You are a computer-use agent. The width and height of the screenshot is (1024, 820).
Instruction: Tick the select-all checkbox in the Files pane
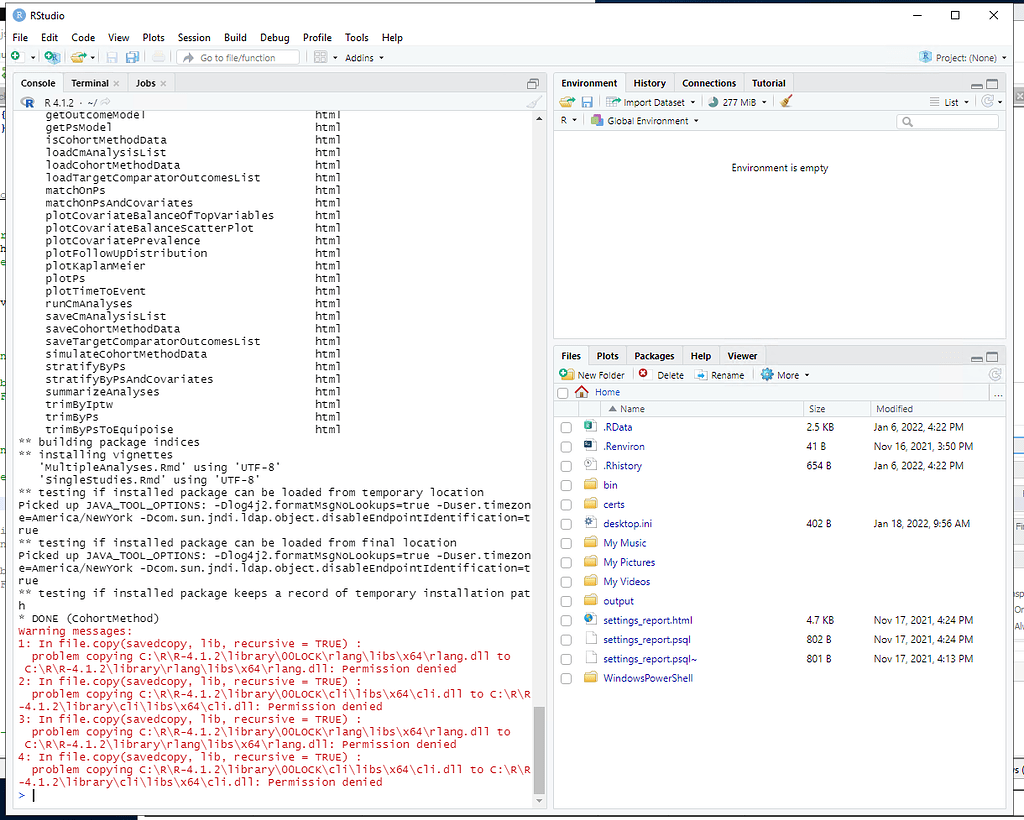coord(562,392)
